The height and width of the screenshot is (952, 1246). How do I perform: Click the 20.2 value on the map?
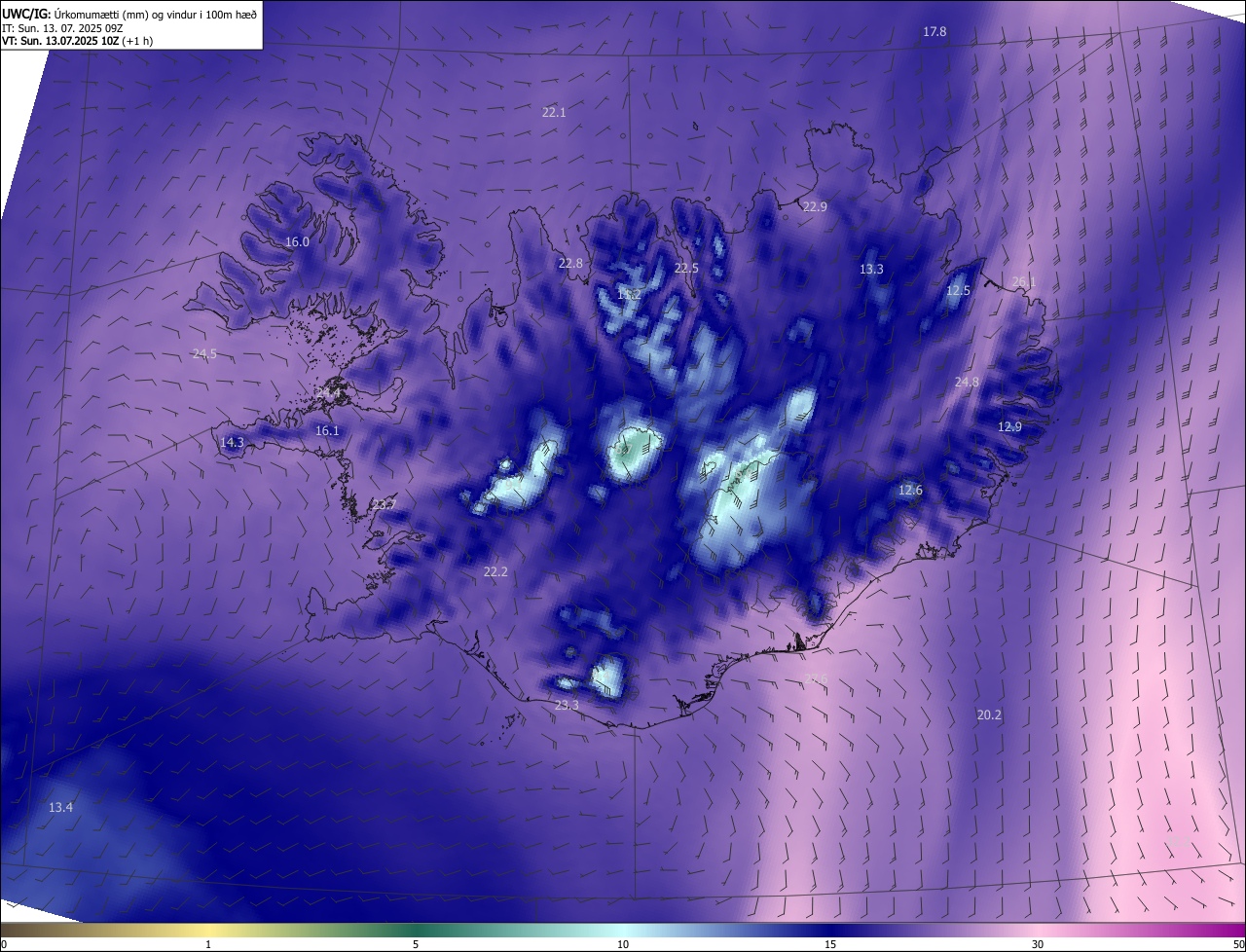point(989,715)
